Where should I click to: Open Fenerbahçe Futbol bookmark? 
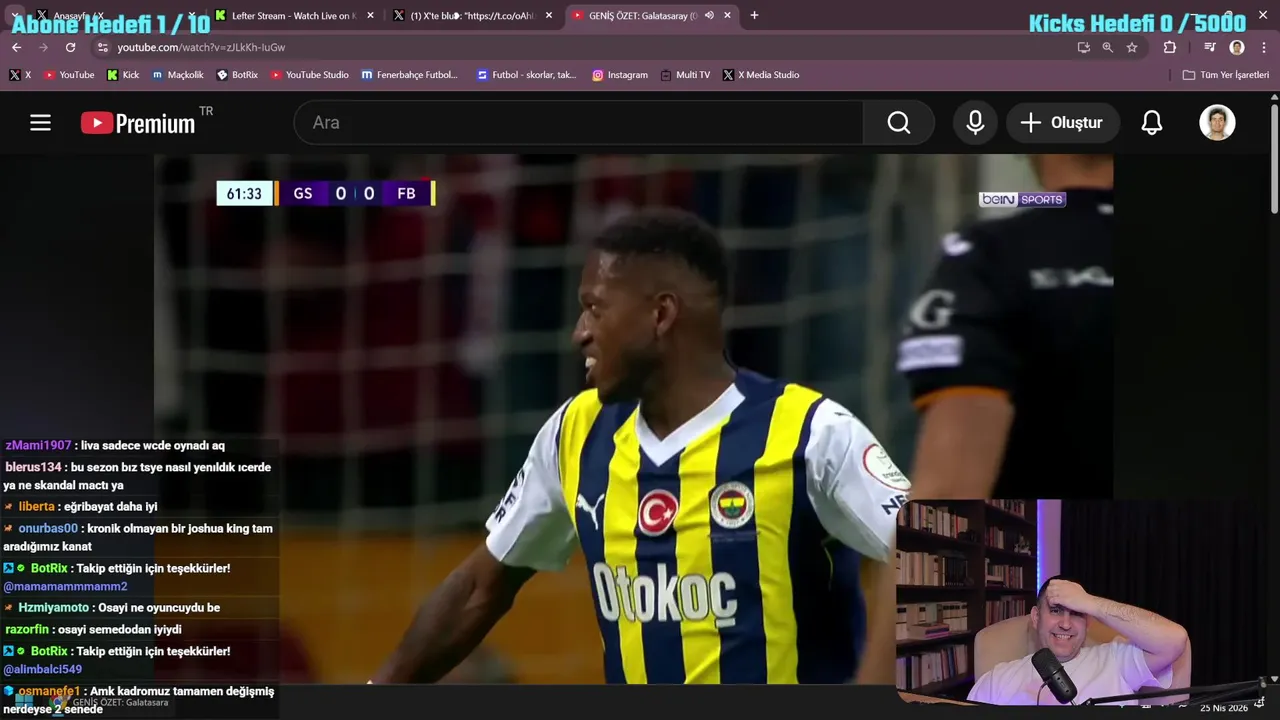click(x=409, y=75)
